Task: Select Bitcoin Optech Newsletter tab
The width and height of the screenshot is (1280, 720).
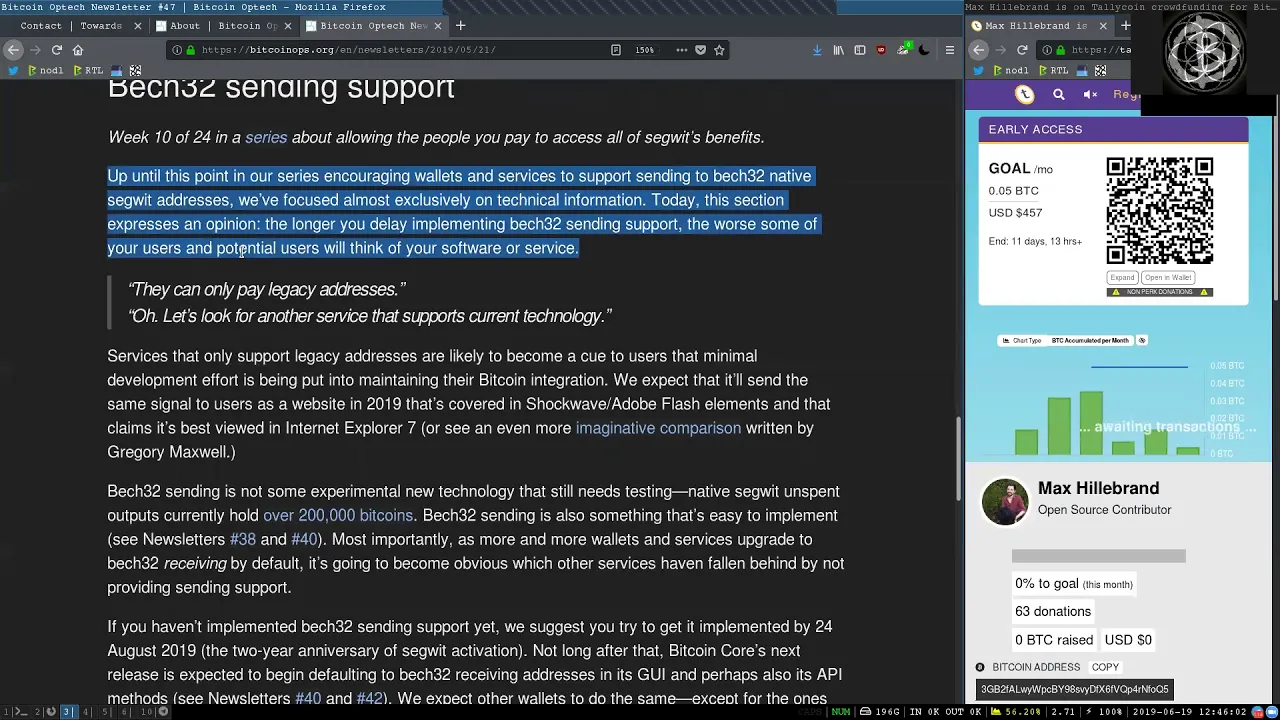Action: click(374, 26)
